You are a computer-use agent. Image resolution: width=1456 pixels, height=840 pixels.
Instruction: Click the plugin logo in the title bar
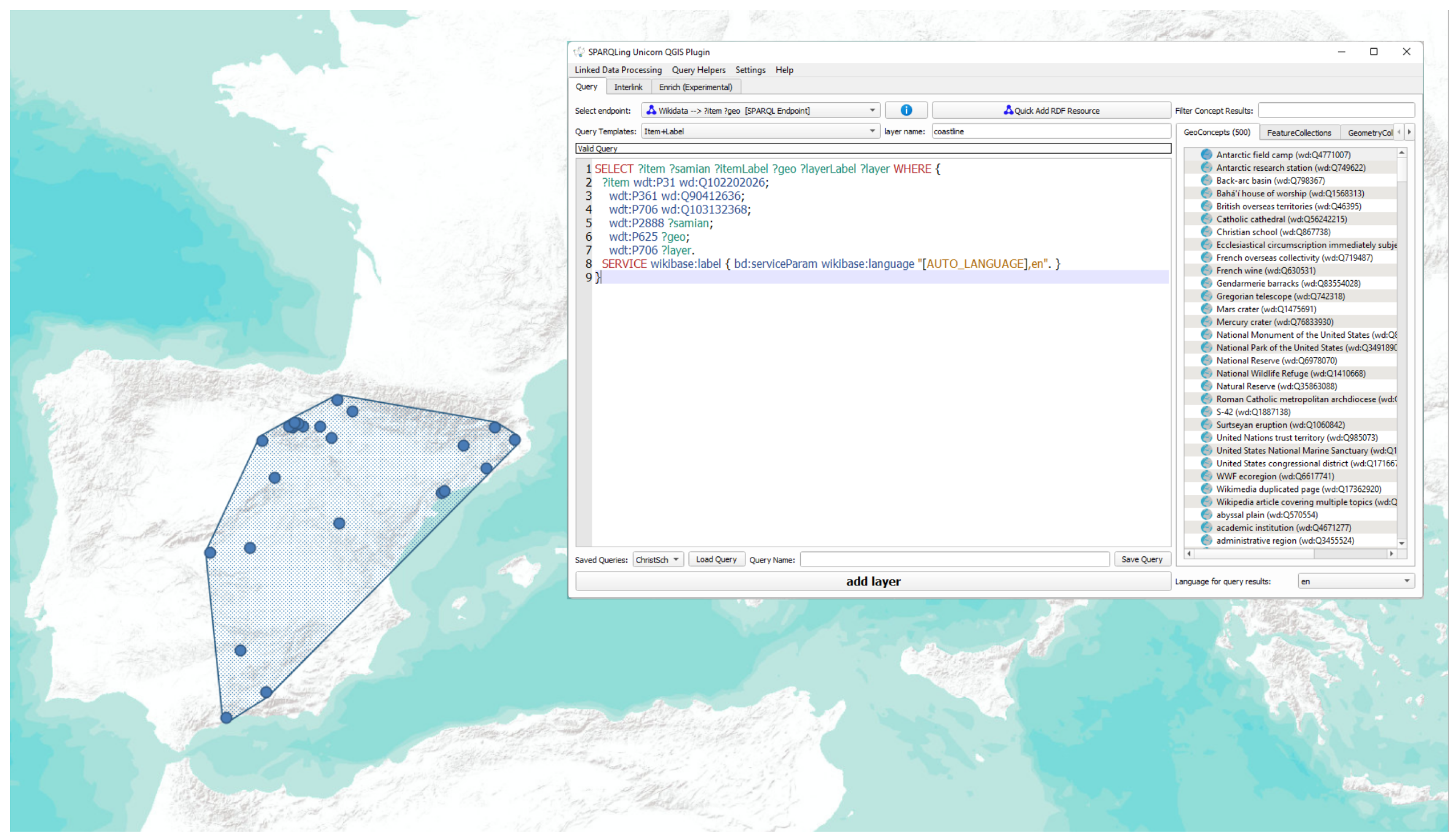[579, 52]
